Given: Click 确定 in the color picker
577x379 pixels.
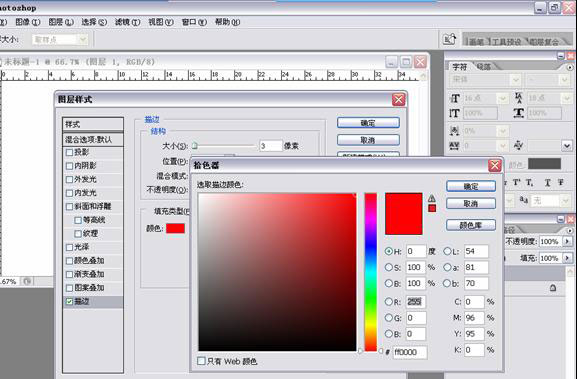Looking at the screenshot, I should [471, 186].
